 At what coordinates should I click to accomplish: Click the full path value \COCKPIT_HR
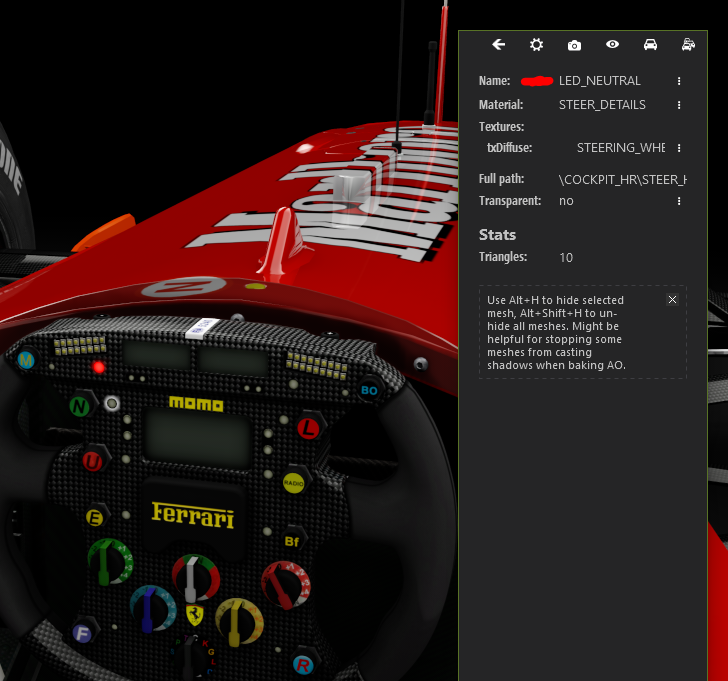pyautogui.click(x=622, y=180)
